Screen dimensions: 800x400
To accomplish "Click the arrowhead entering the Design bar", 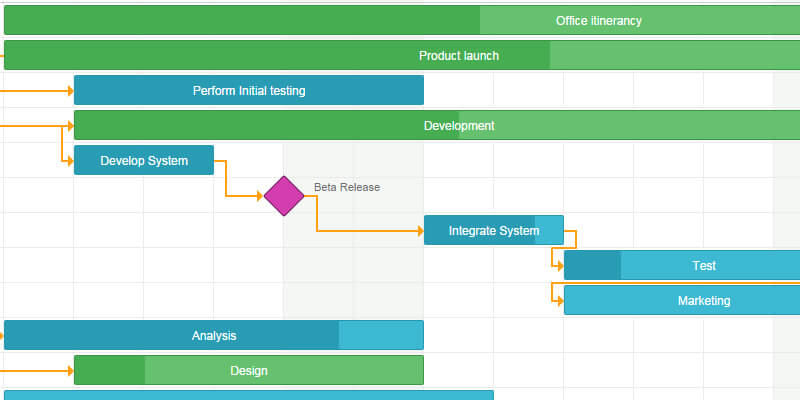I will (x=70, y=371).
